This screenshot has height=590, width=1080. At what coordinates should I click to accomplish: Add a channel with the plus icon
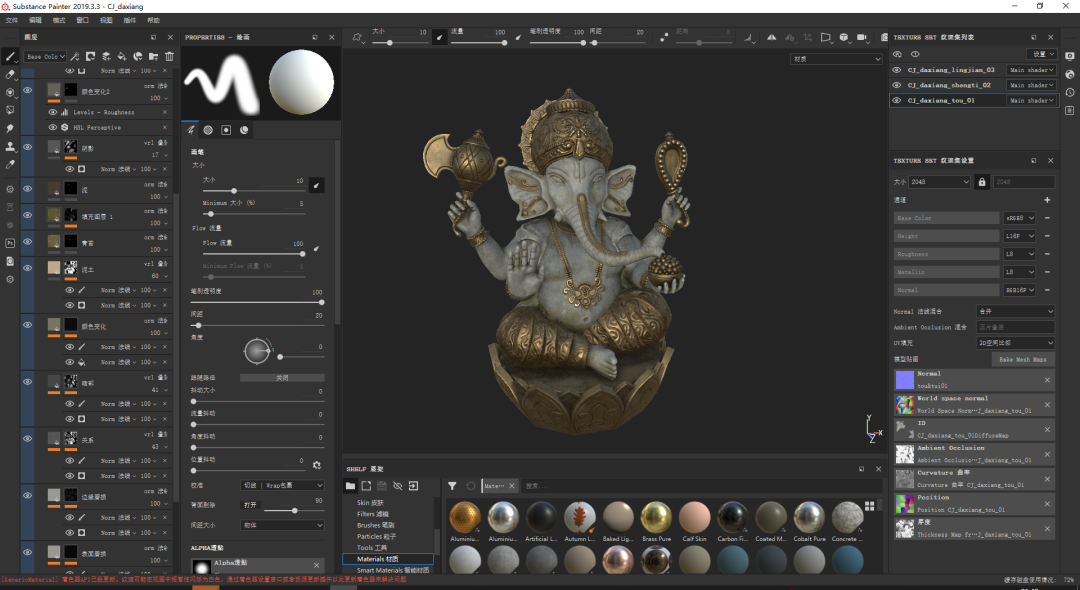pos(1047,200)
